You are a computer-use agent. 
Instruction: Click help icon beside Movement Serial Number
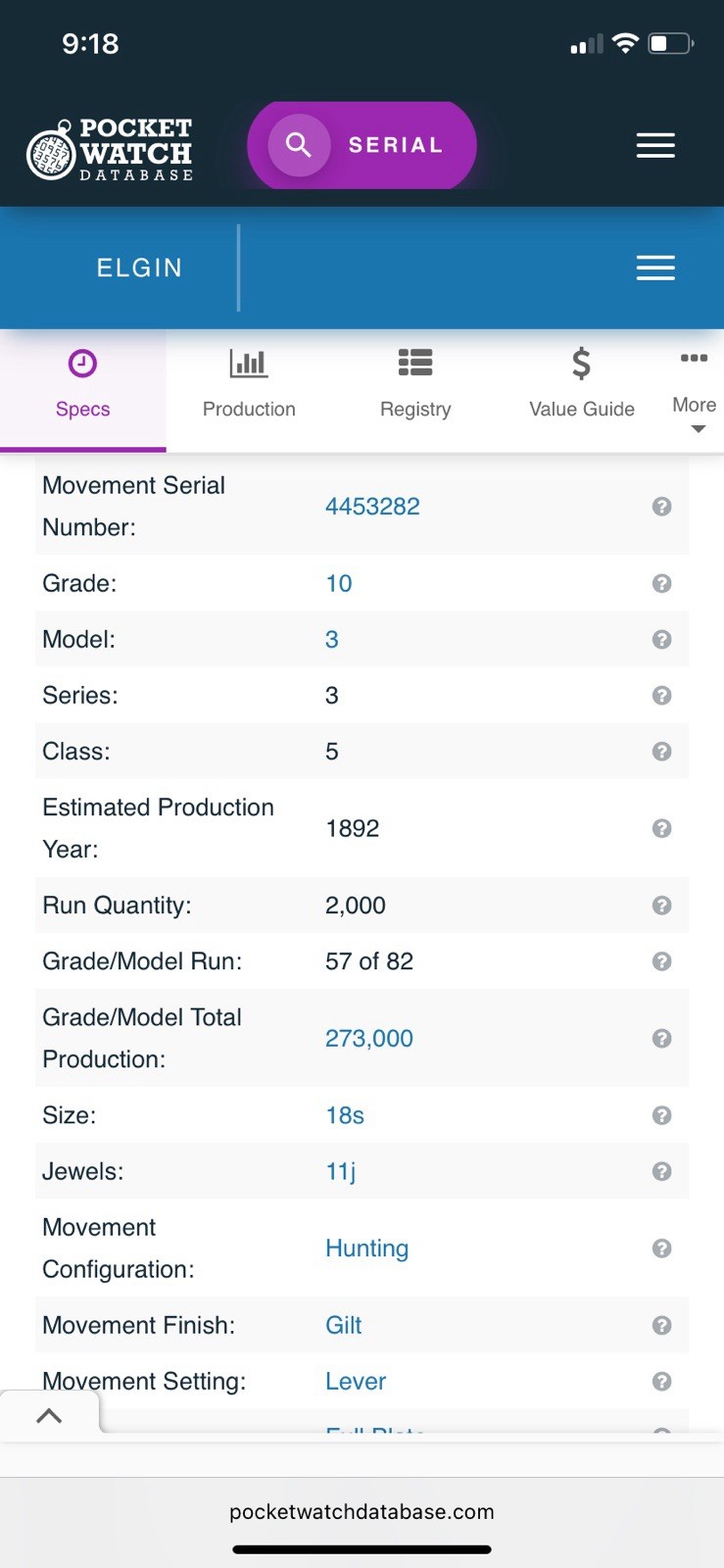[x=662, y=507]
